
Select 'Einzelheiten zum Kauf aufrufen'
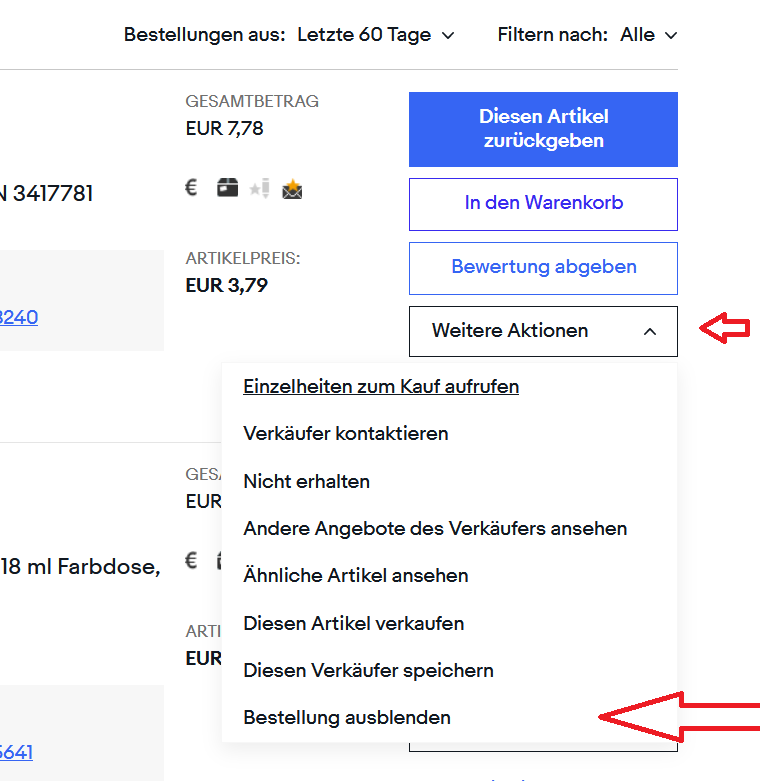tap(381, 386)
